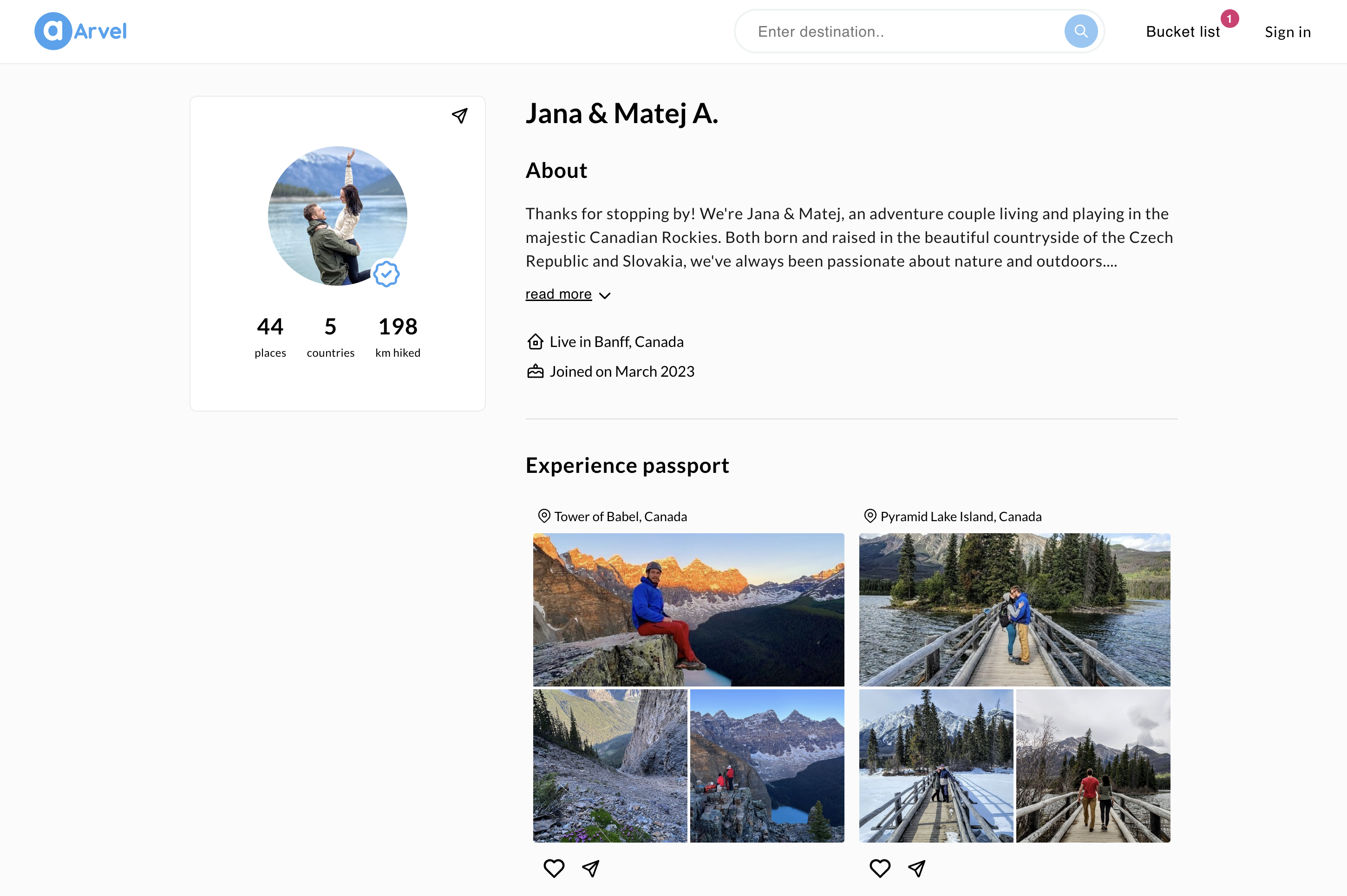This screenshot has height=896, width=1347.
Task: Open the Tower of Babel, Canada link
Action: [621, 517]
